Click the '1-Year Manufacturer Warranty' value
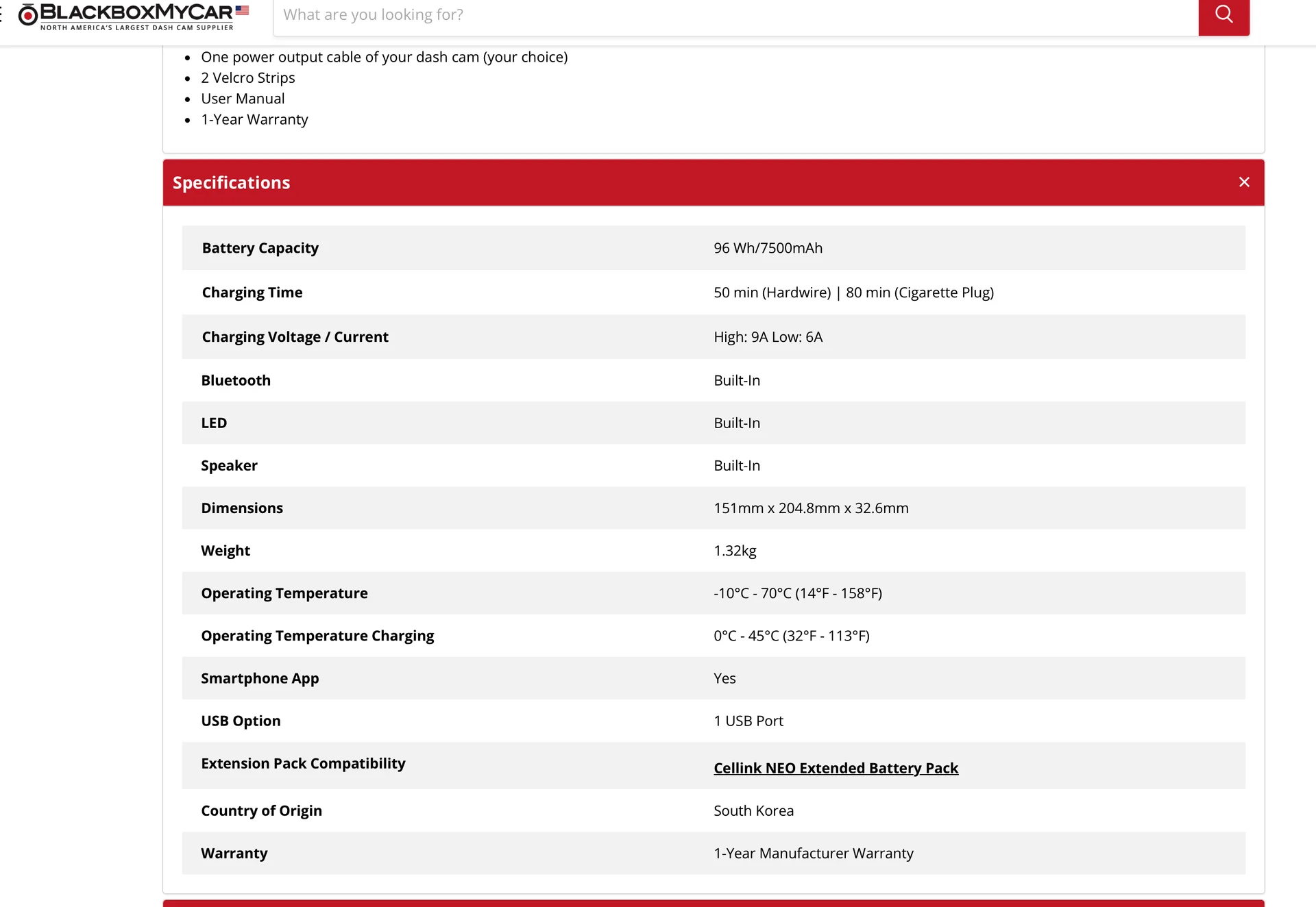1316x907 pixels. pyautogui.click(x=814, y=853)
